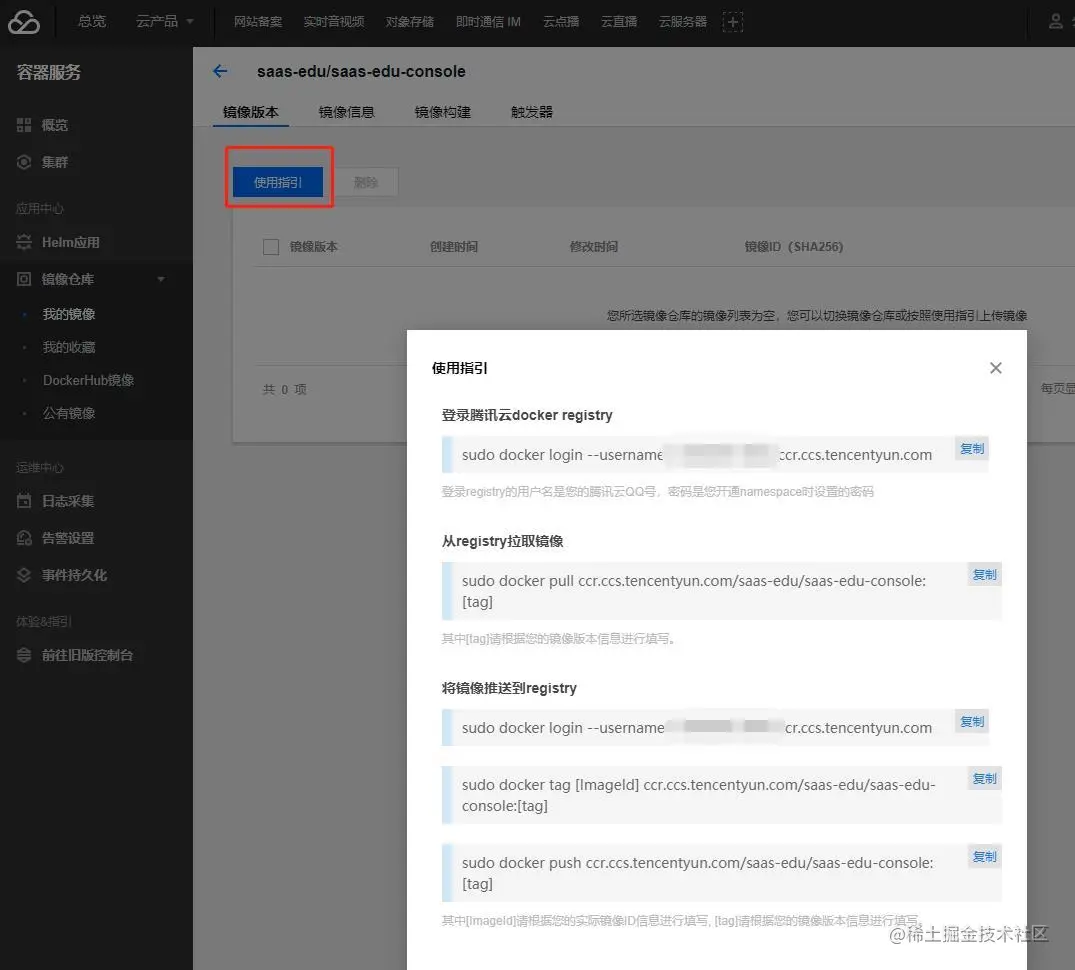Image resolution: width=1075 pixels, height=970 pixels.
Task: Switch to the 镜像版本 tab
Action: point(251,112)
